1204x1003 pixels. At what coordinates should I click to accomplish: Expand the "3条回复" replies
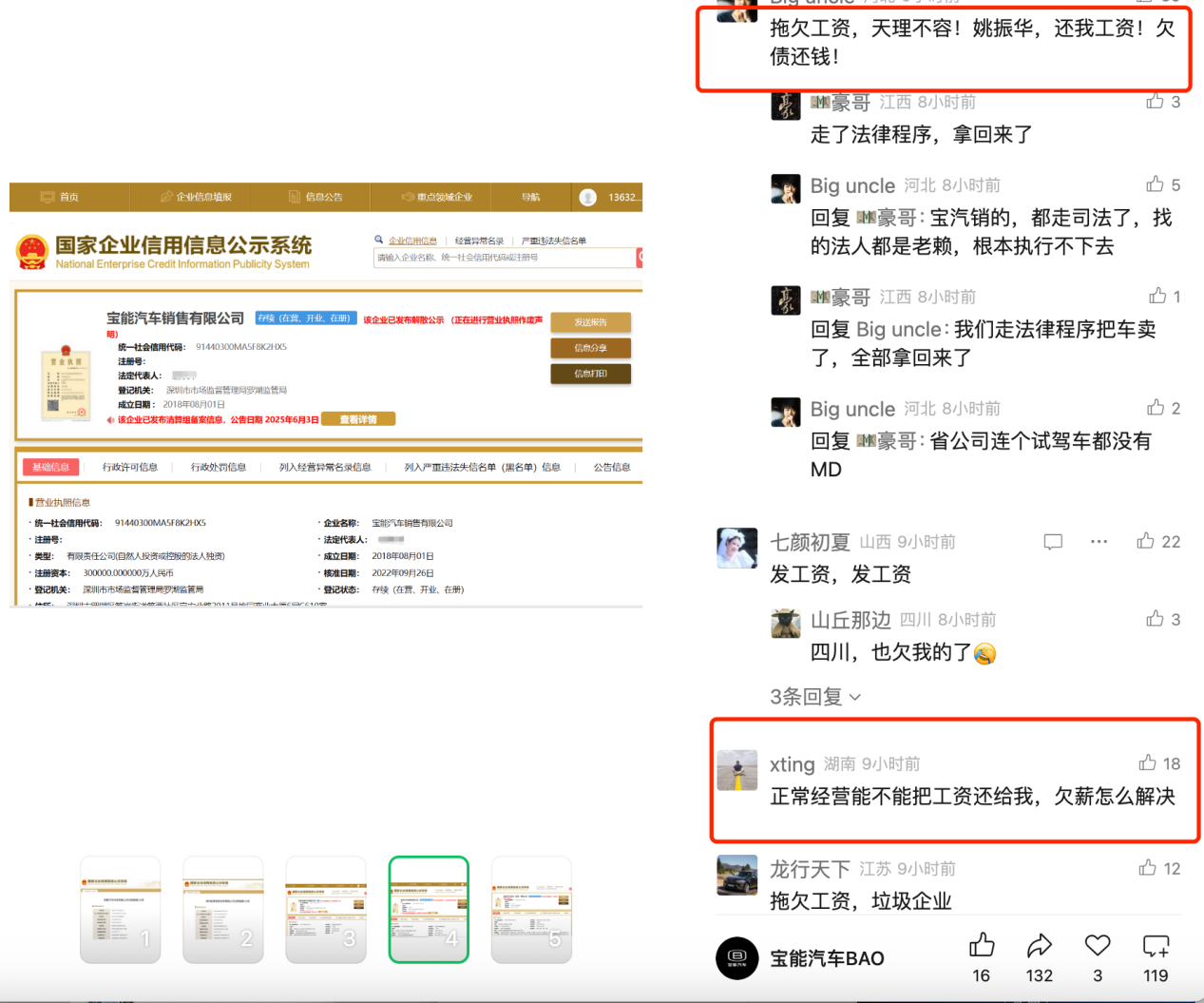tap(815, 697)
